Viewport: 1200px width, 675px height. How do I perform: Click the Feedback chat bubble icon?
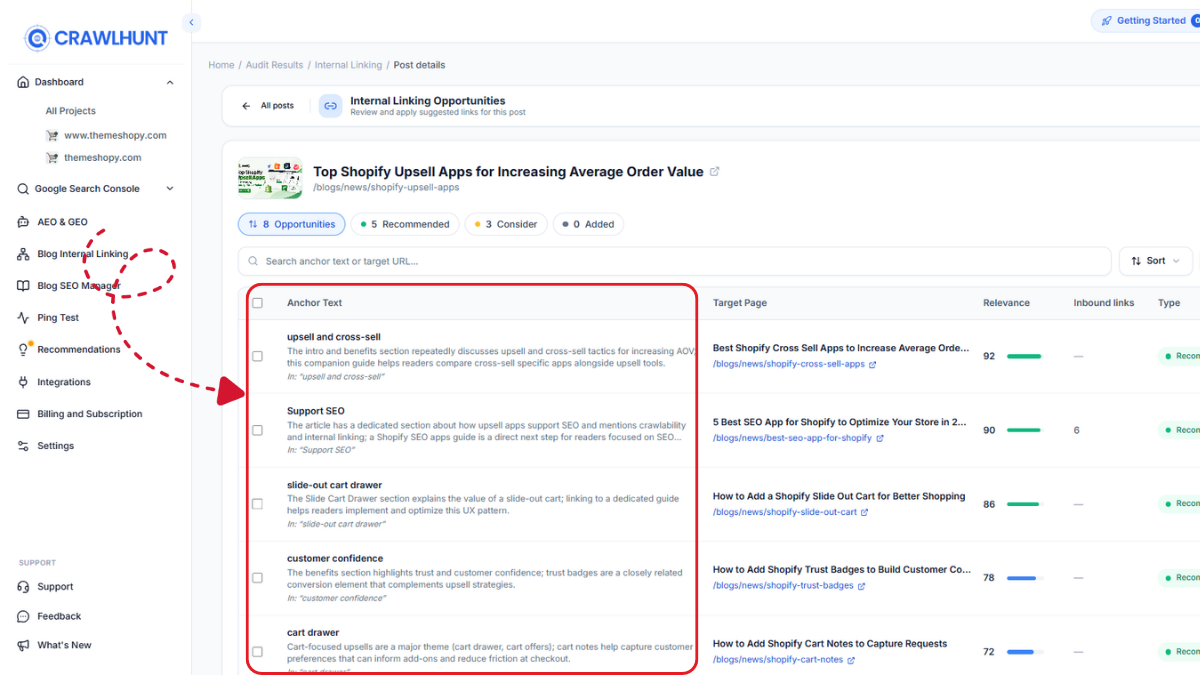(23, 616)
